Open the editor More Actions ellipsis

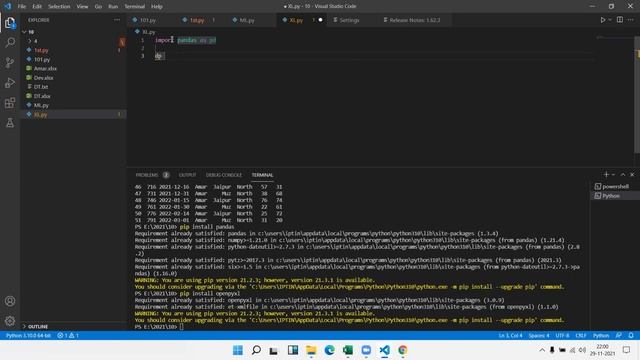(x=631, y=20)
